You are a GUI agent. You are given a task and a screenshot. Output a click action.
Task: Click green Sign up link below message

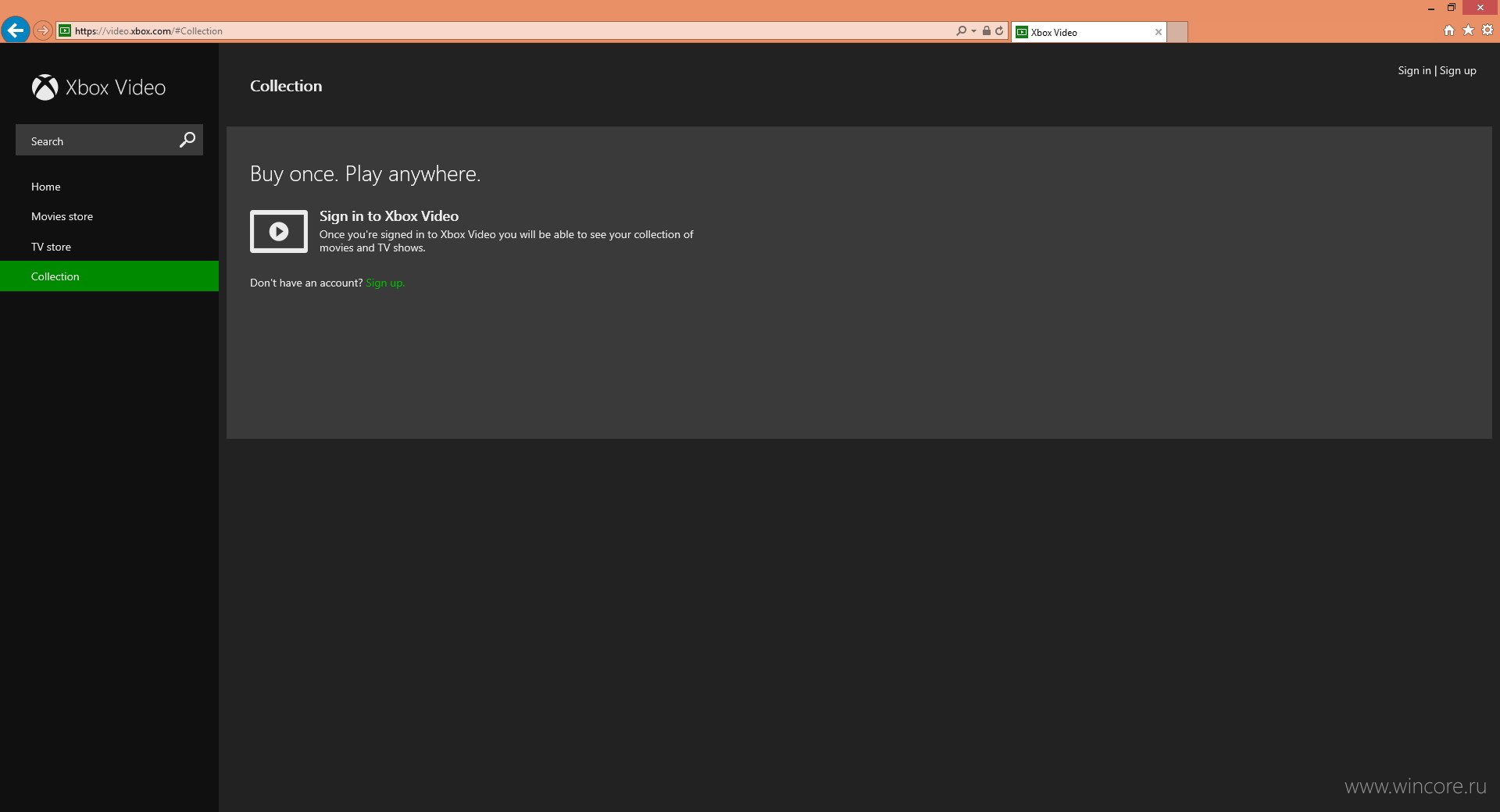[385, 283]
